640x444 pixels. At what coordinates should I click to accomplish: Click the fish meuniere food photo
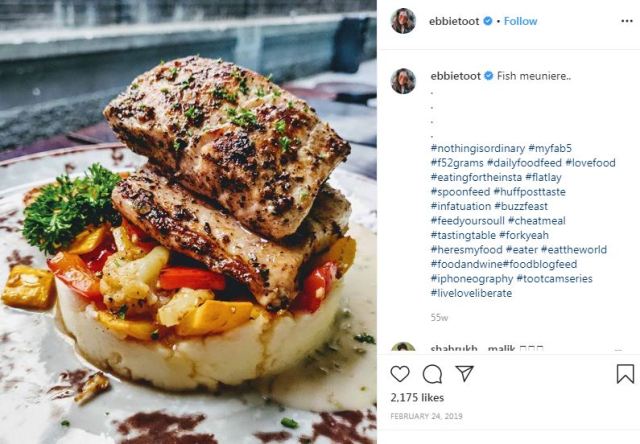(x=188, y=222)
